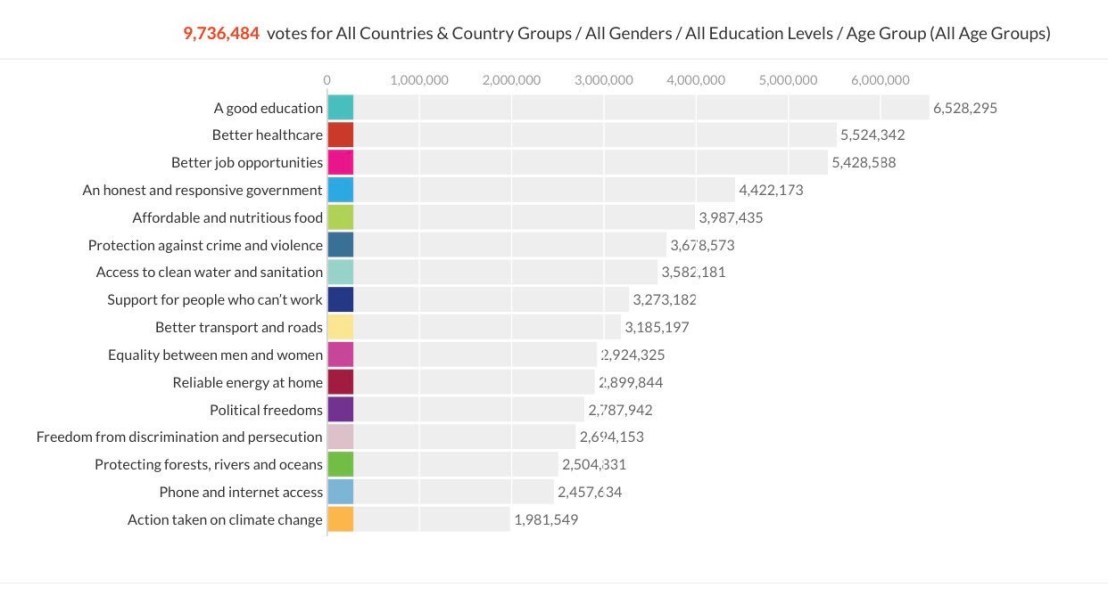Click the Better healthcare bar
The height and width of the screenshot is (604, 1108).
(595, 135)
